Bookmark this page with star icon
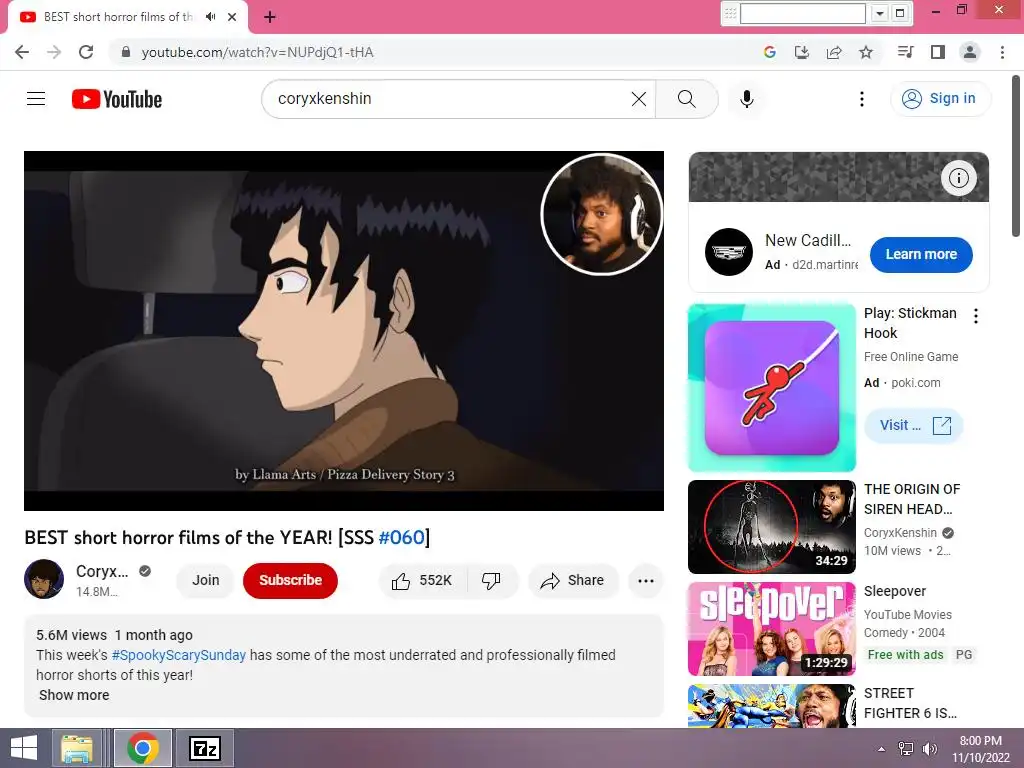1024x768 pixels. pyautogui.click(x=866, y=52)
